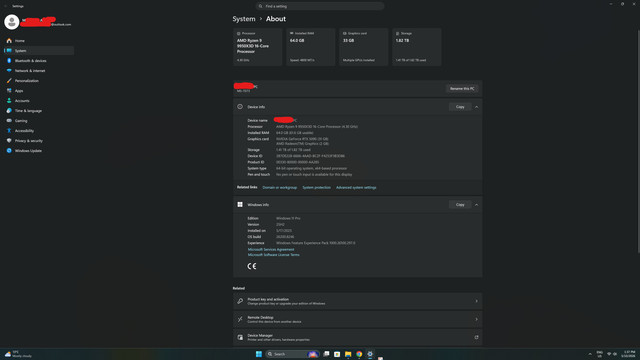Click System in the breadcrumb
Screen dimensions: 640x360
[244, 19]
